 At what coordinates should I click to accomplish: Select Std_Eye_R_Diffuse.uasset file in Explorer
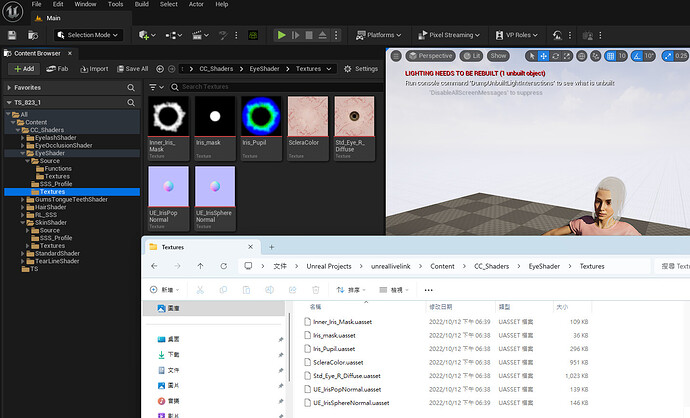coord(346,376)
